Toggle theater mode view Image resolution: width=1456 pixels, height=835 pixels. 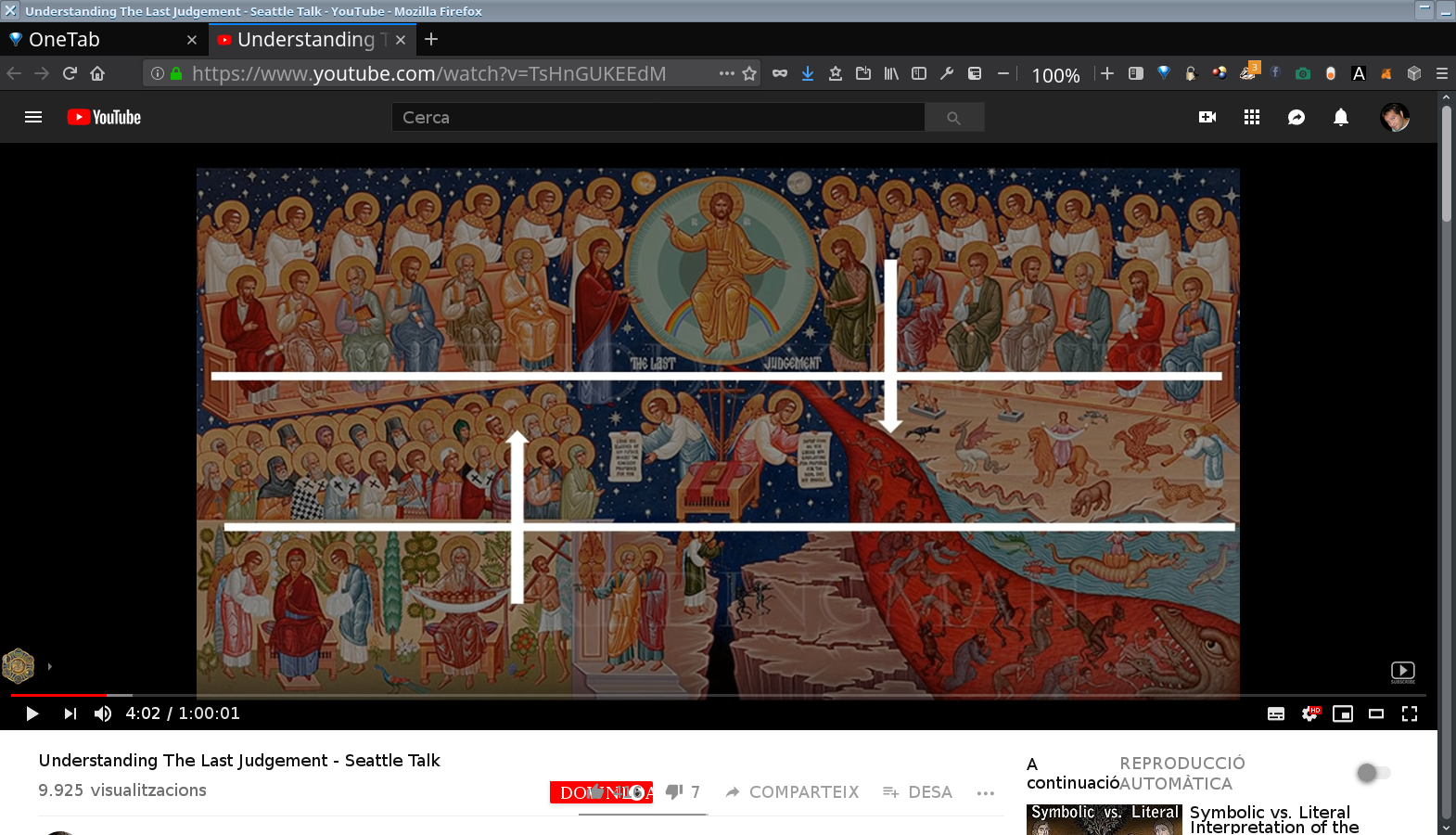pos(1376,713)
